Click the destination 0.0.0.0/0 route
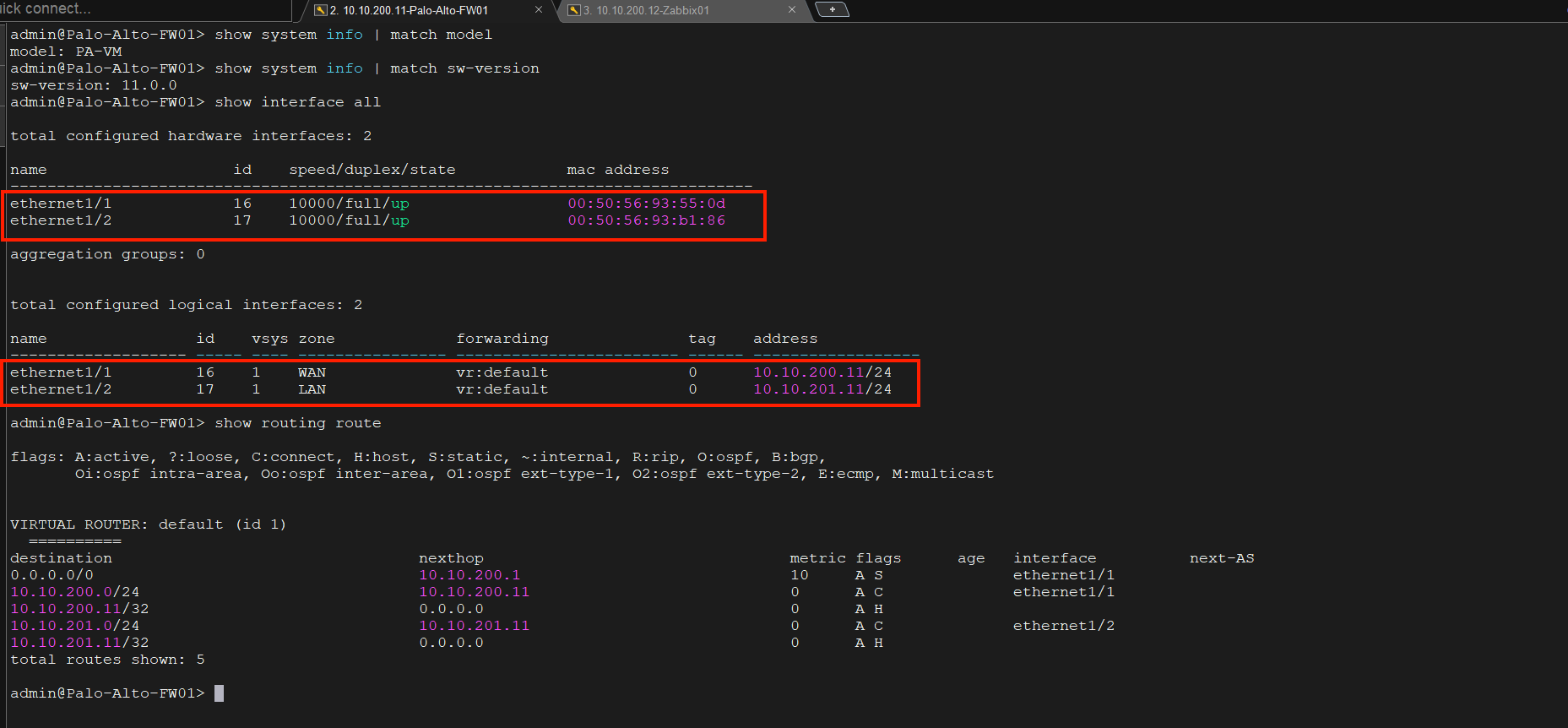Screen dimensions: 1568x728 [x=52, y=575]
